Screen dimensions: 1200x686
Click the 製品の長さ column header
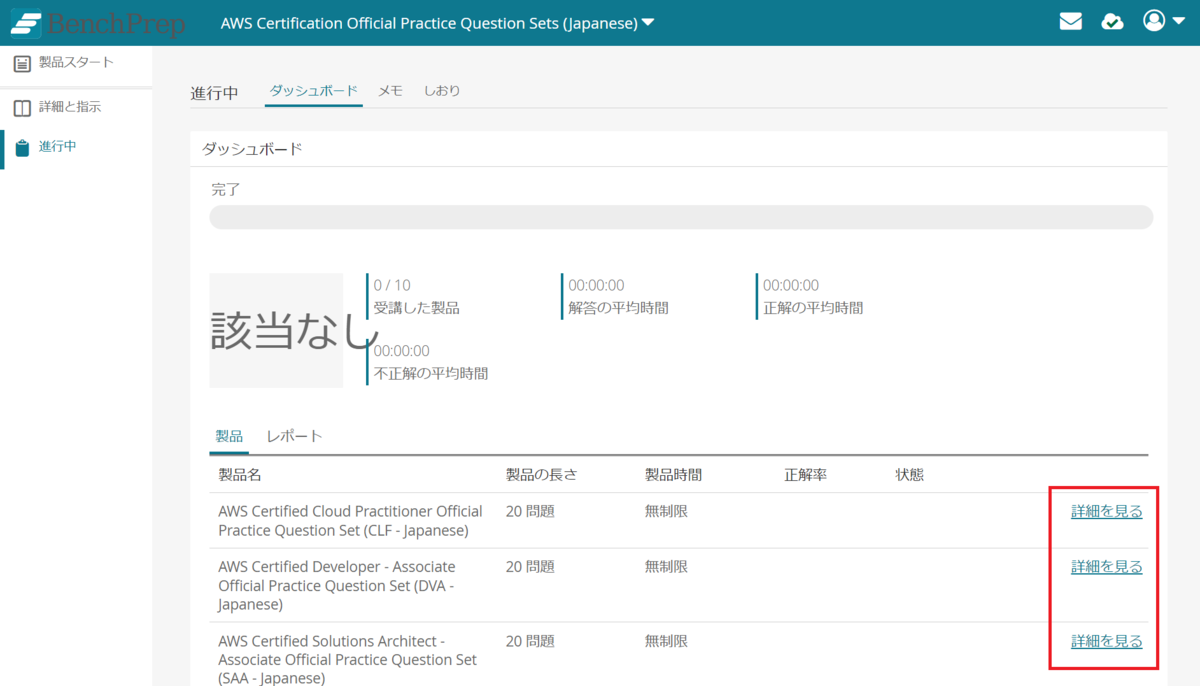point(541,475)
